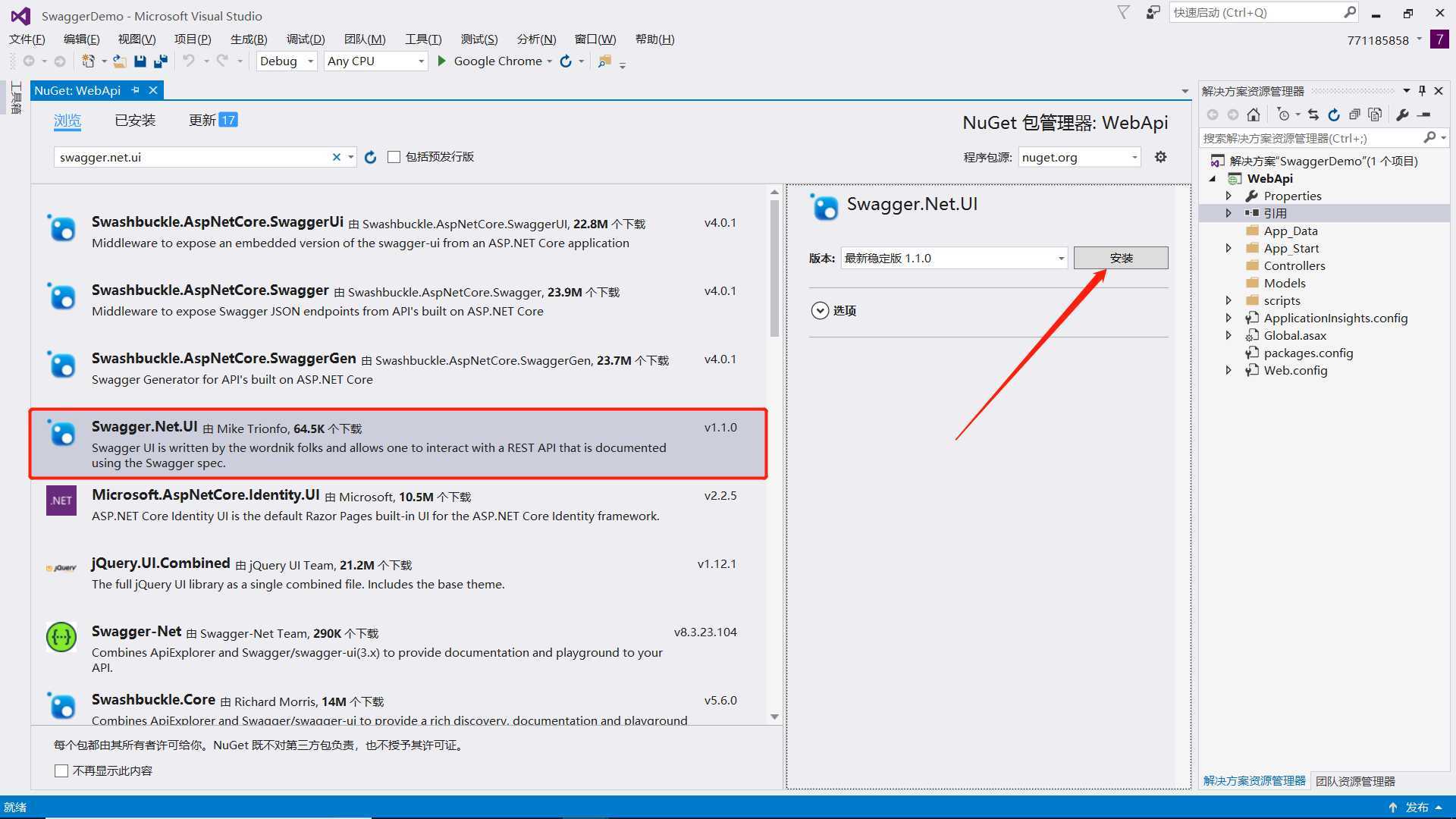Click the Show All Files icon
The image size is (1456, 819).
coord(1375,115)
